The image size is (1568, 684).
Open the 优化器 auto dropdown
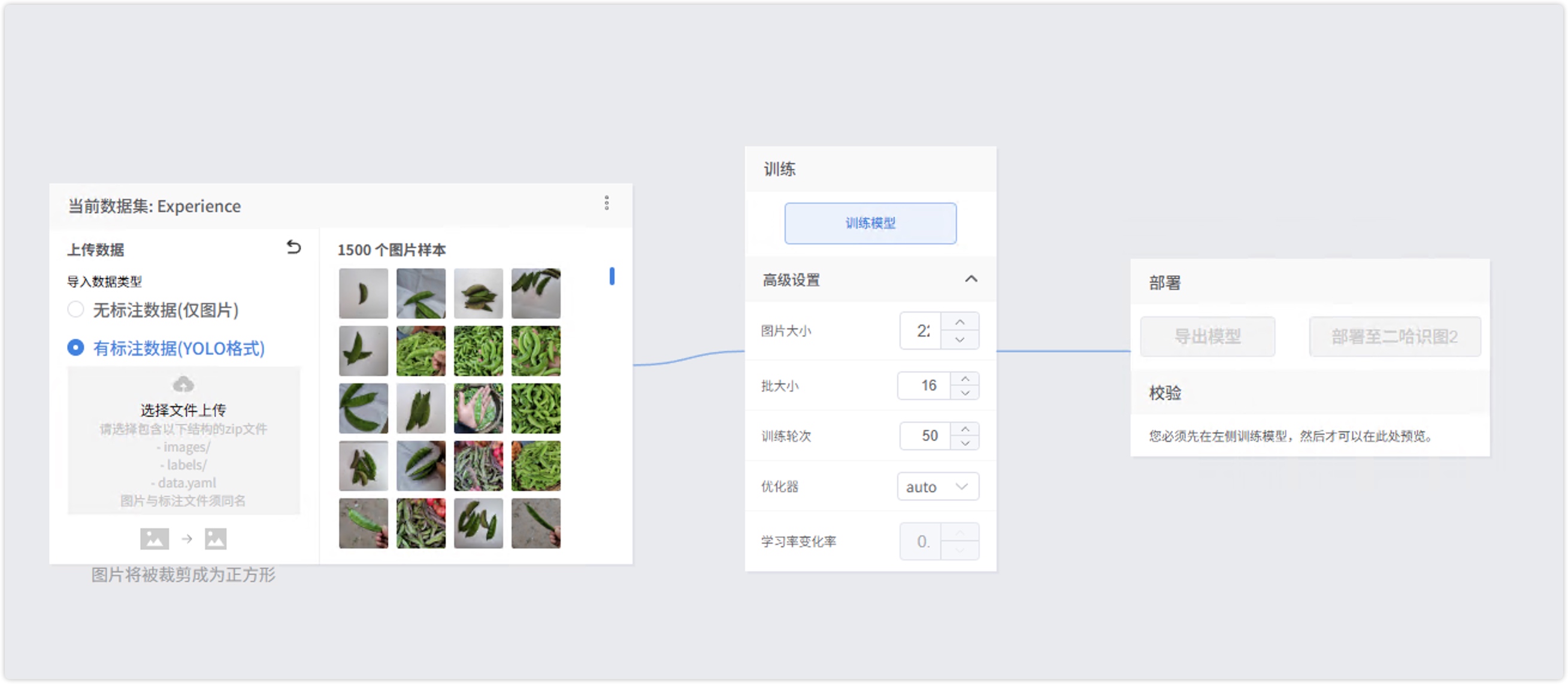point(937,487)
